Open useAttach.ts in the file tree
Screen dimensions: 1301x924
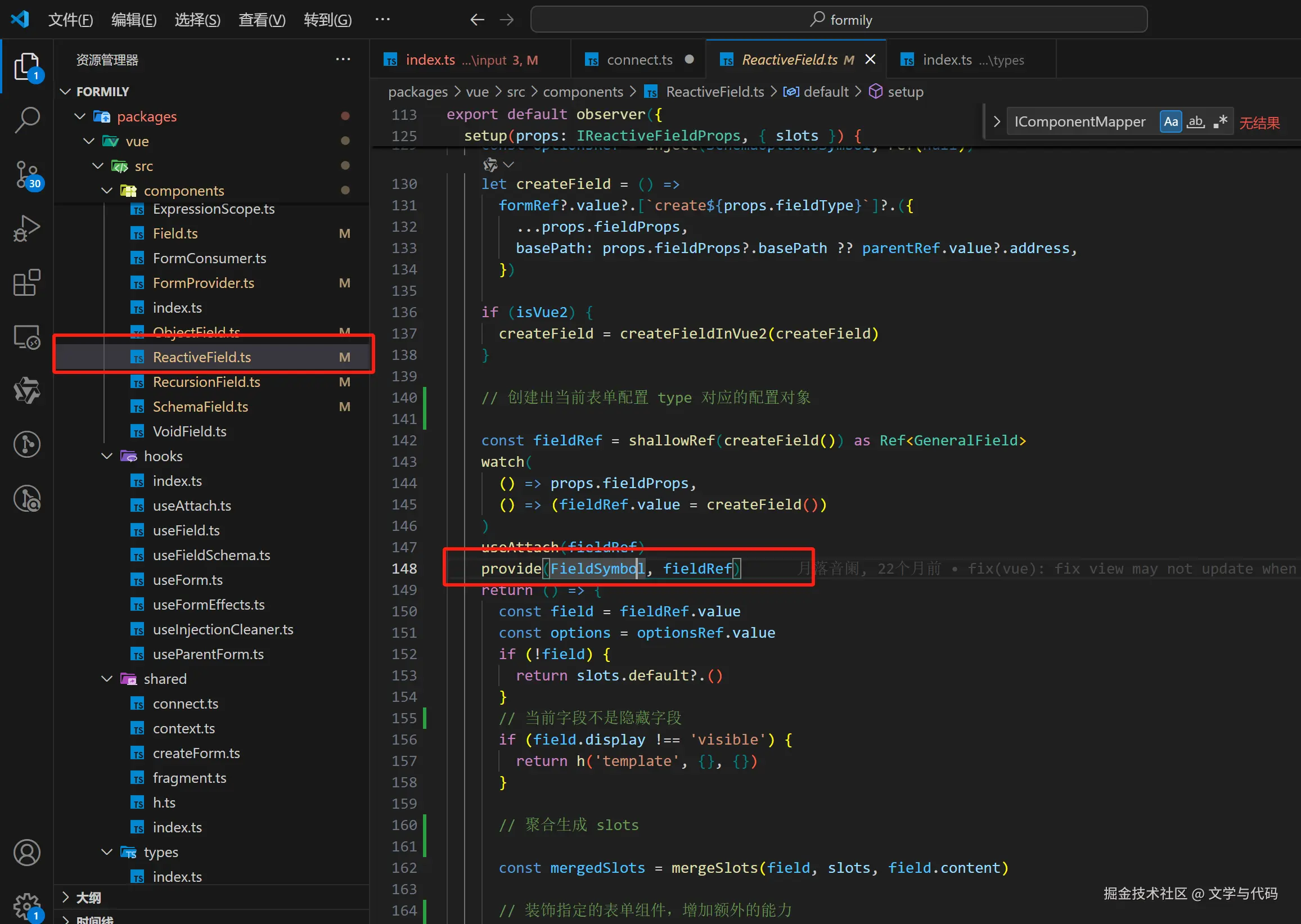[192, 506]
